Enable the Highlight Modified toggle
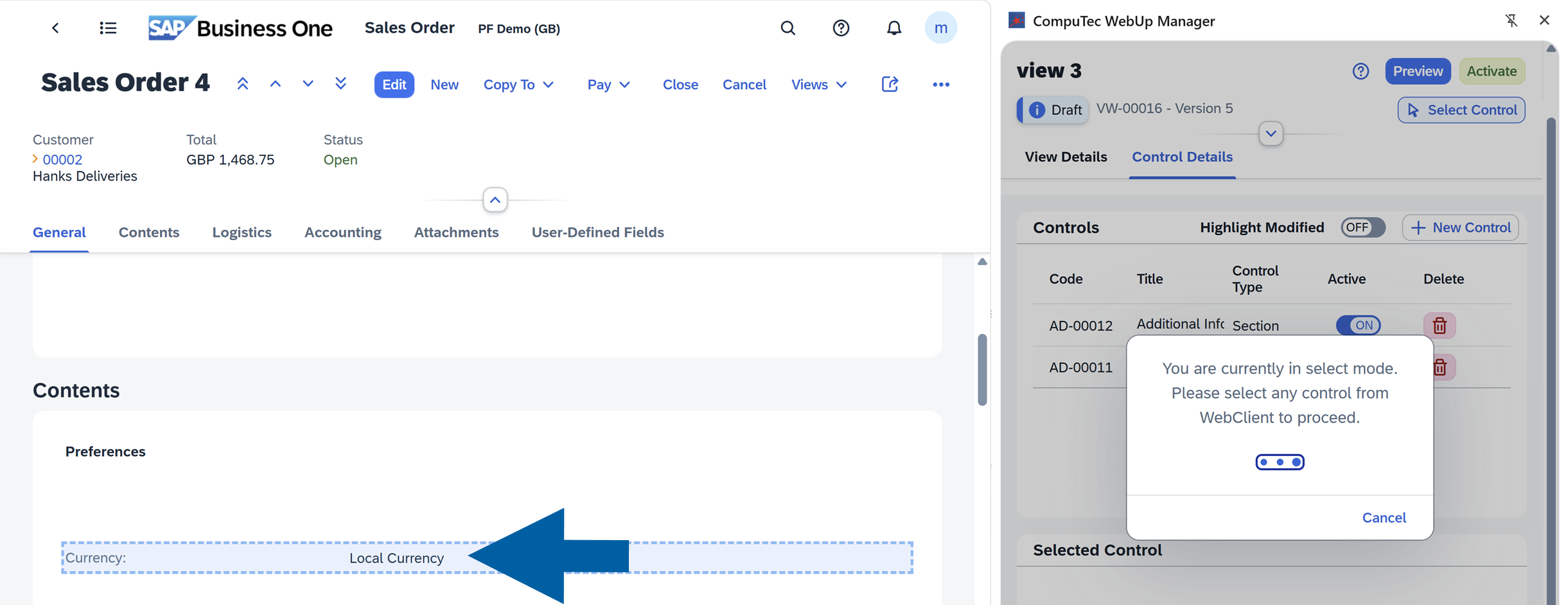 point(1362,227)
